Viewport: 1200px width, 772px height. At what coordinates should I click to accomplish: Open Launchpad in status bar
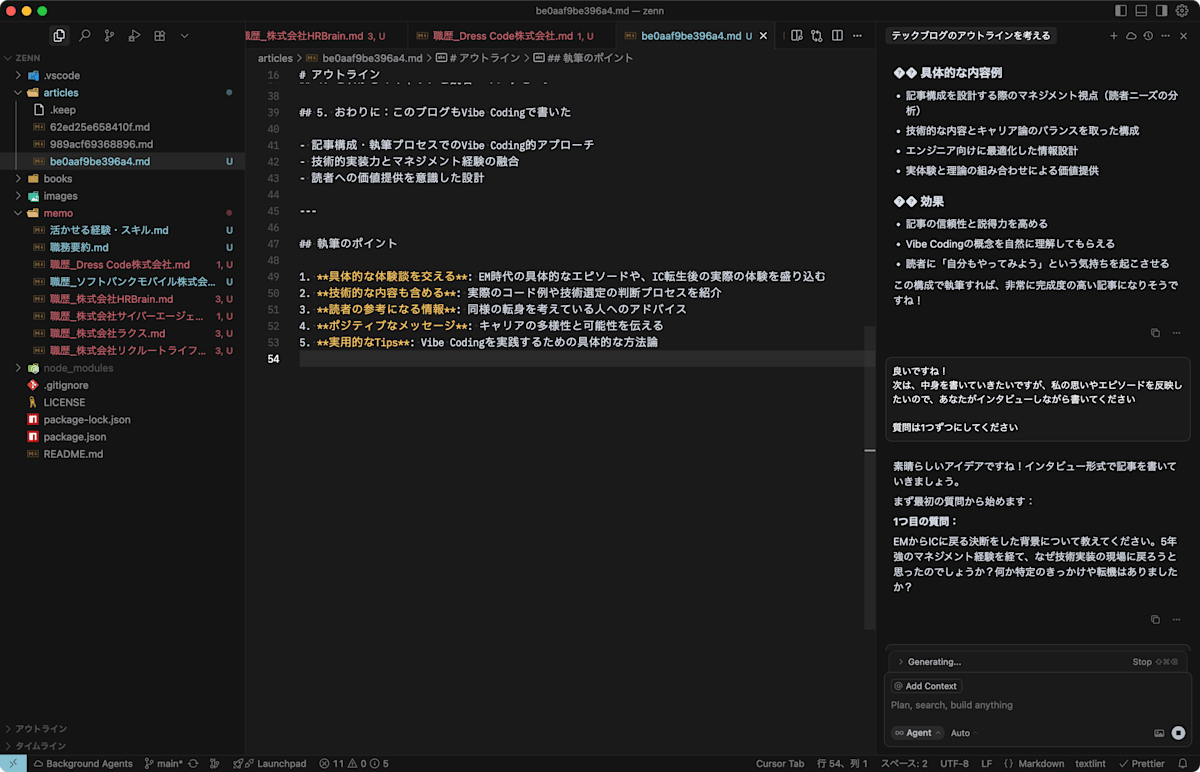pos(270,763)
